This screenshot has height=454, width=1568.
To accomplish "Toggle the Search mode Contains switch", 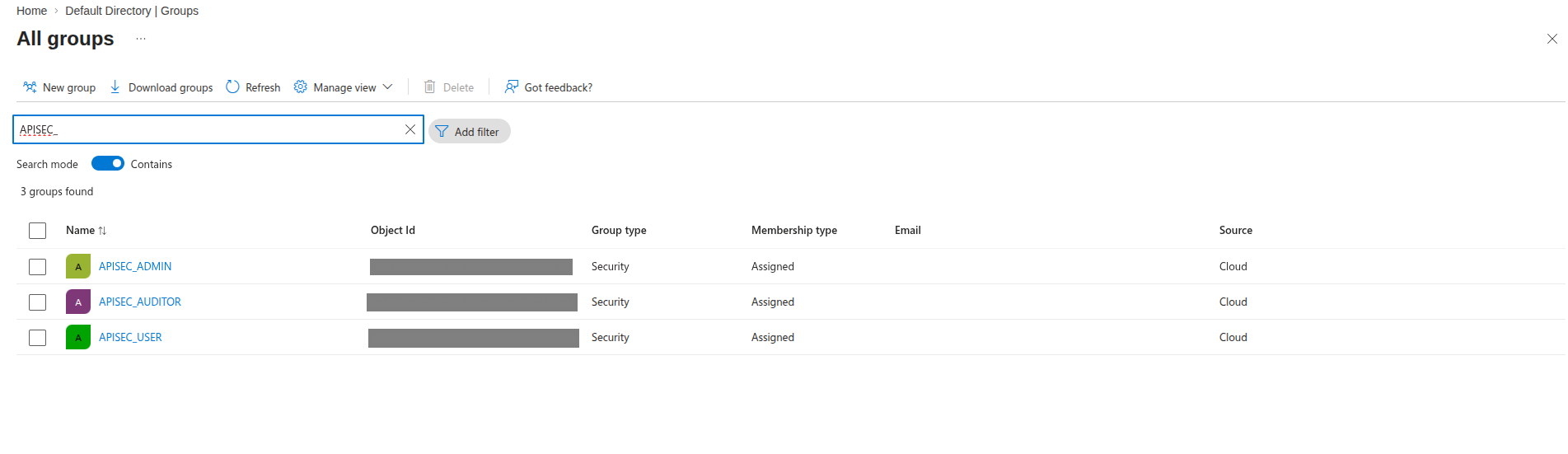I will [x=108, y=163].
